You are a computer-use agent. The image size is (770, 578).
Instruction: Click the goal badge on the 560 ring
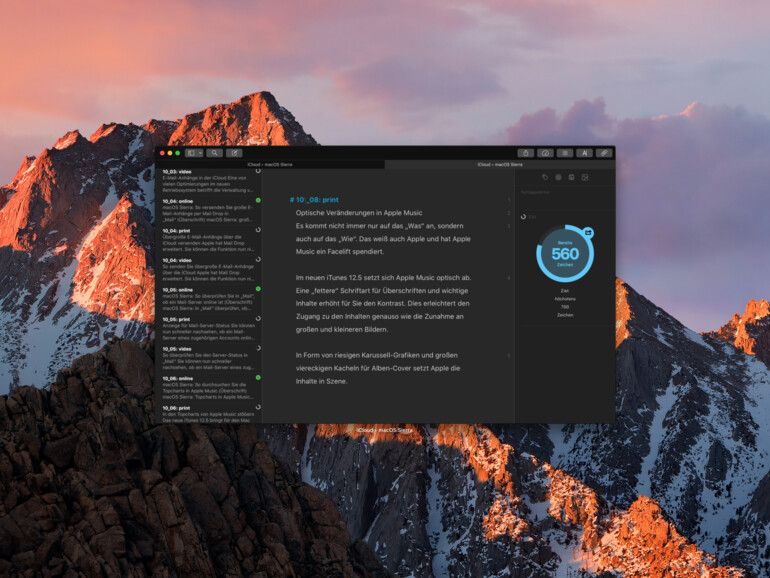[x=588, y=232]
